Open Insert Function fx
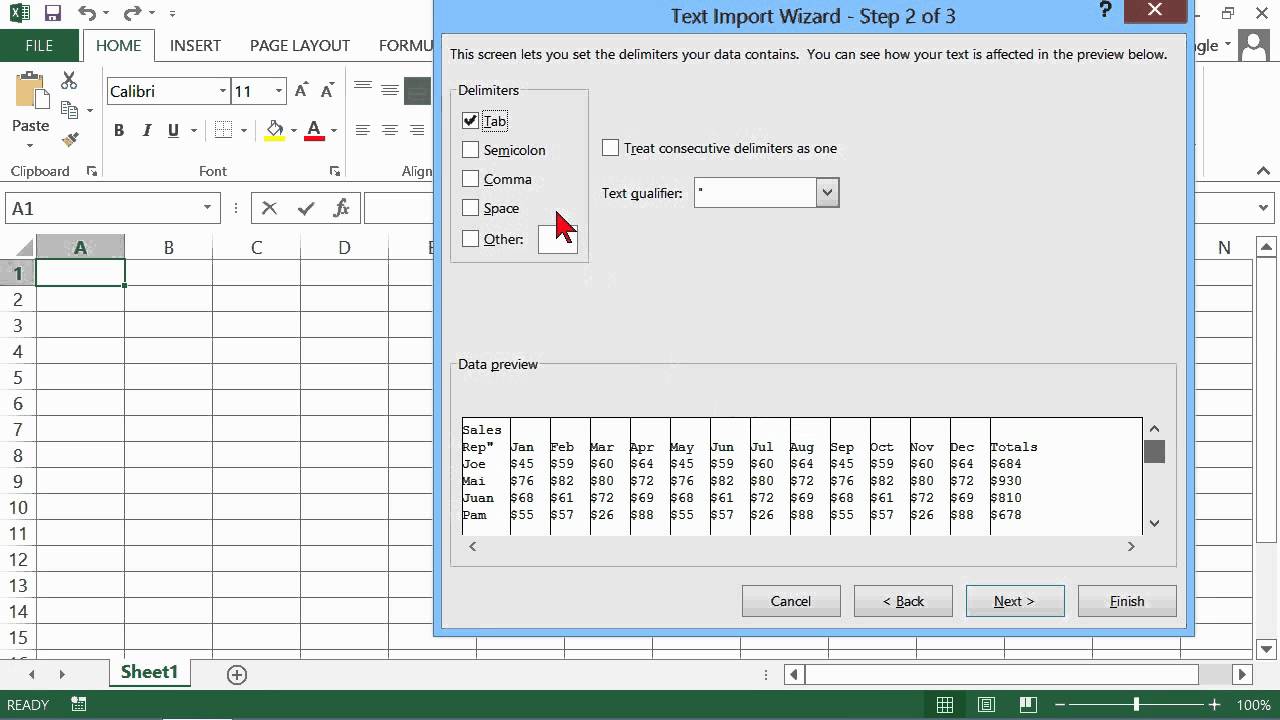 tap(342, 208)
